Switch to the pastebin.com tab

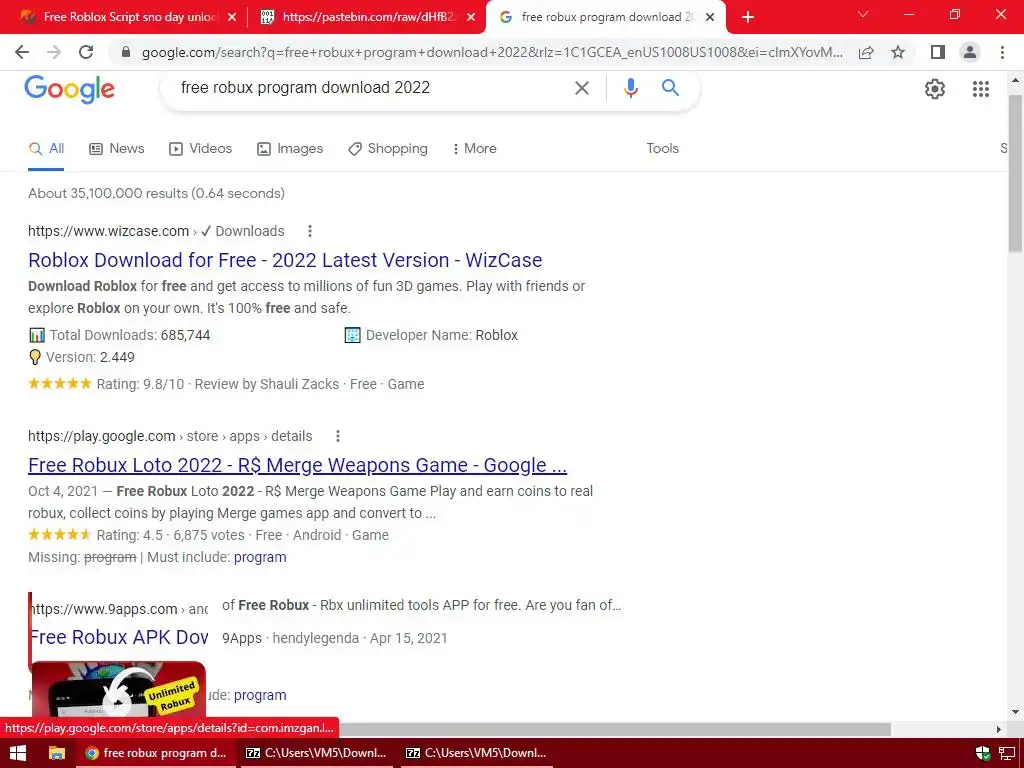(x=368, y=17)
